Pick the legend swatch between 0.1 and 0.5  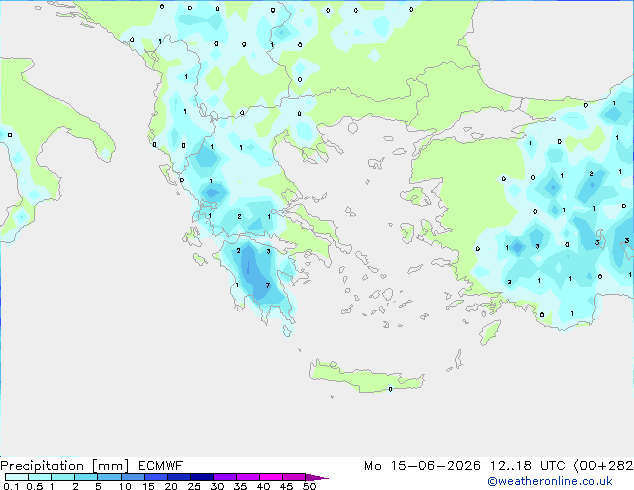(17, 477)
